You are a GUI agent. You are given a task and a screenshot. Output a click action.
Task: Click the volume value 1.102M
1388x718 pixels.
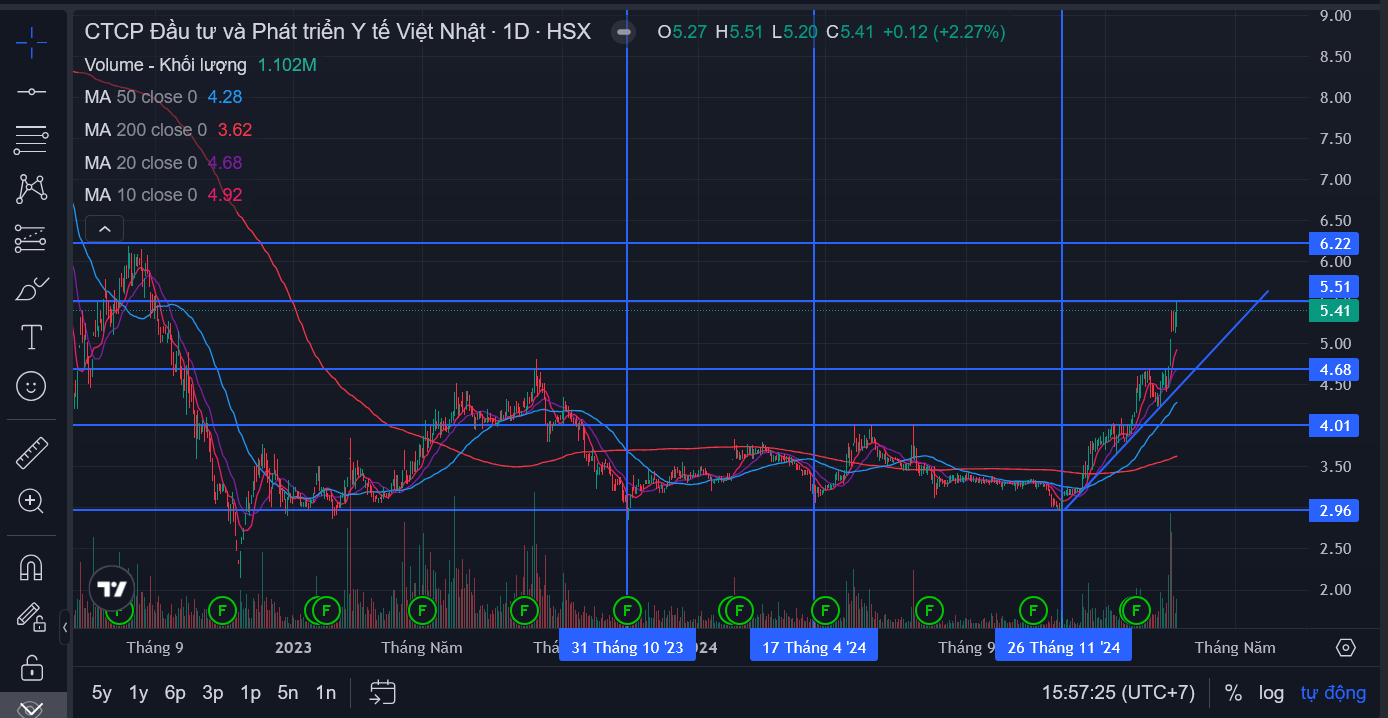tap(287, 65)
